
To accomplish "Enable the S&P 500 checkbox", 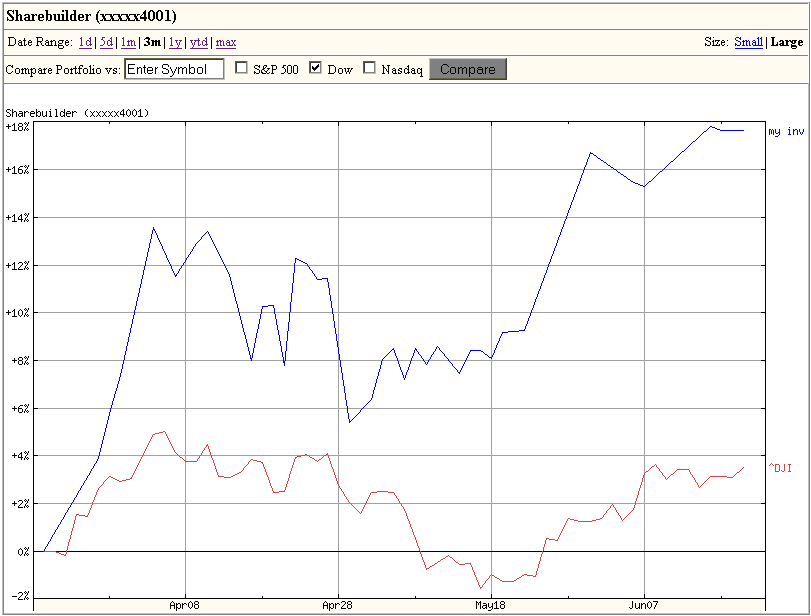I will click(x=241, y=68).
